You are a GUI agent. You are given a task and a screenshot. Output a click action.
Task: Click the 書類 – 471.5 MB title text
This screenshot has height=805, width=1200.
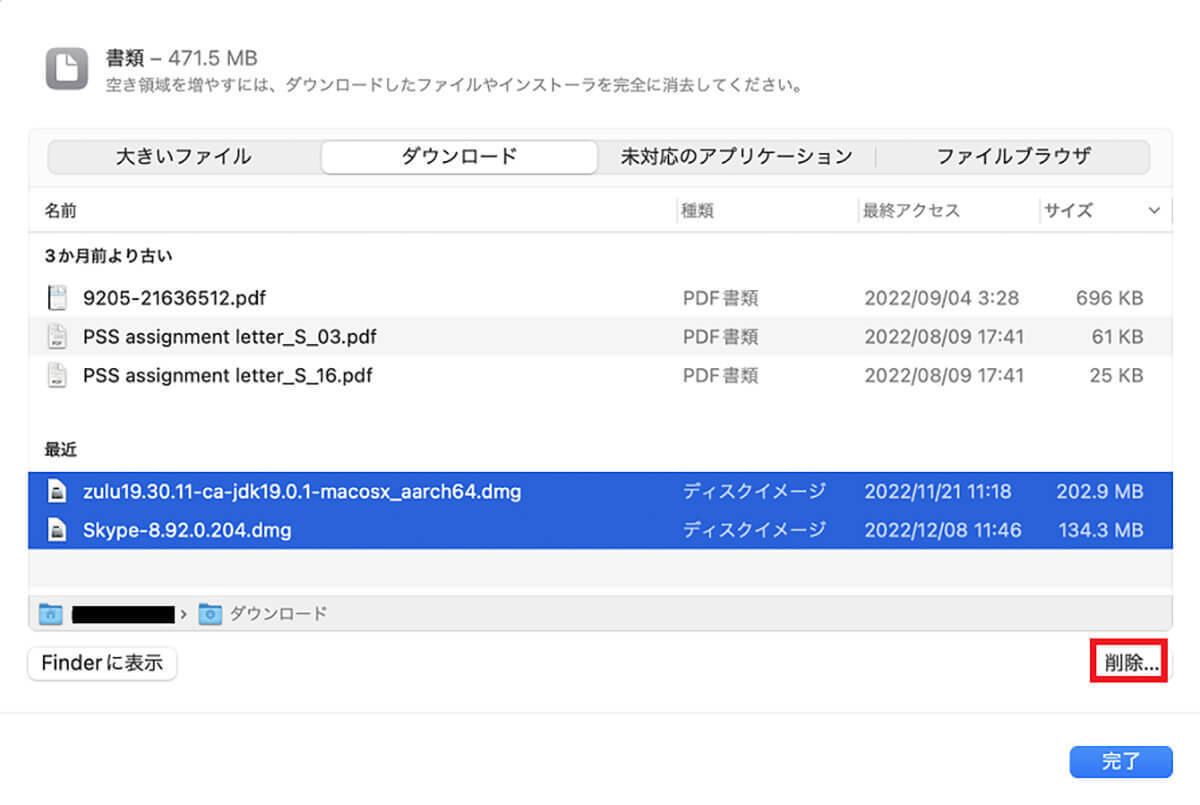coord(181,58)
